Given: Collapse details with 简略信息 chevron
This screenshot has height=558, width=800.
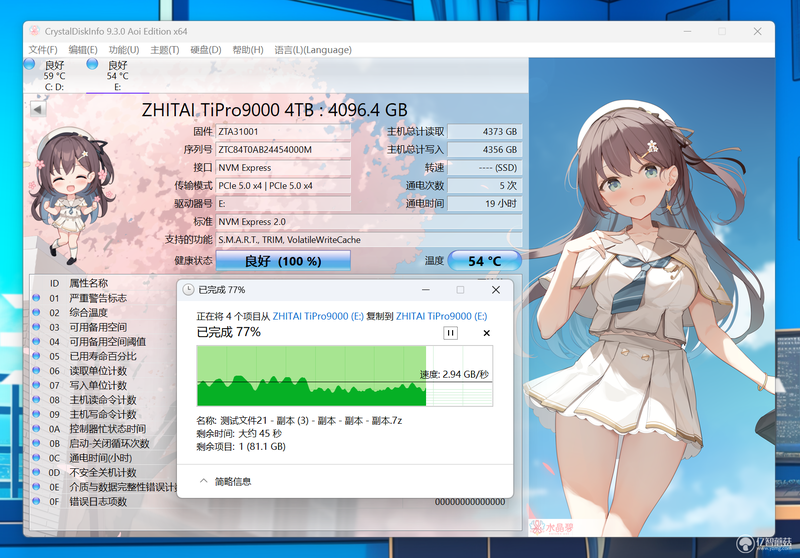Looking at the screenshot, I should click(x=204, y=481).
